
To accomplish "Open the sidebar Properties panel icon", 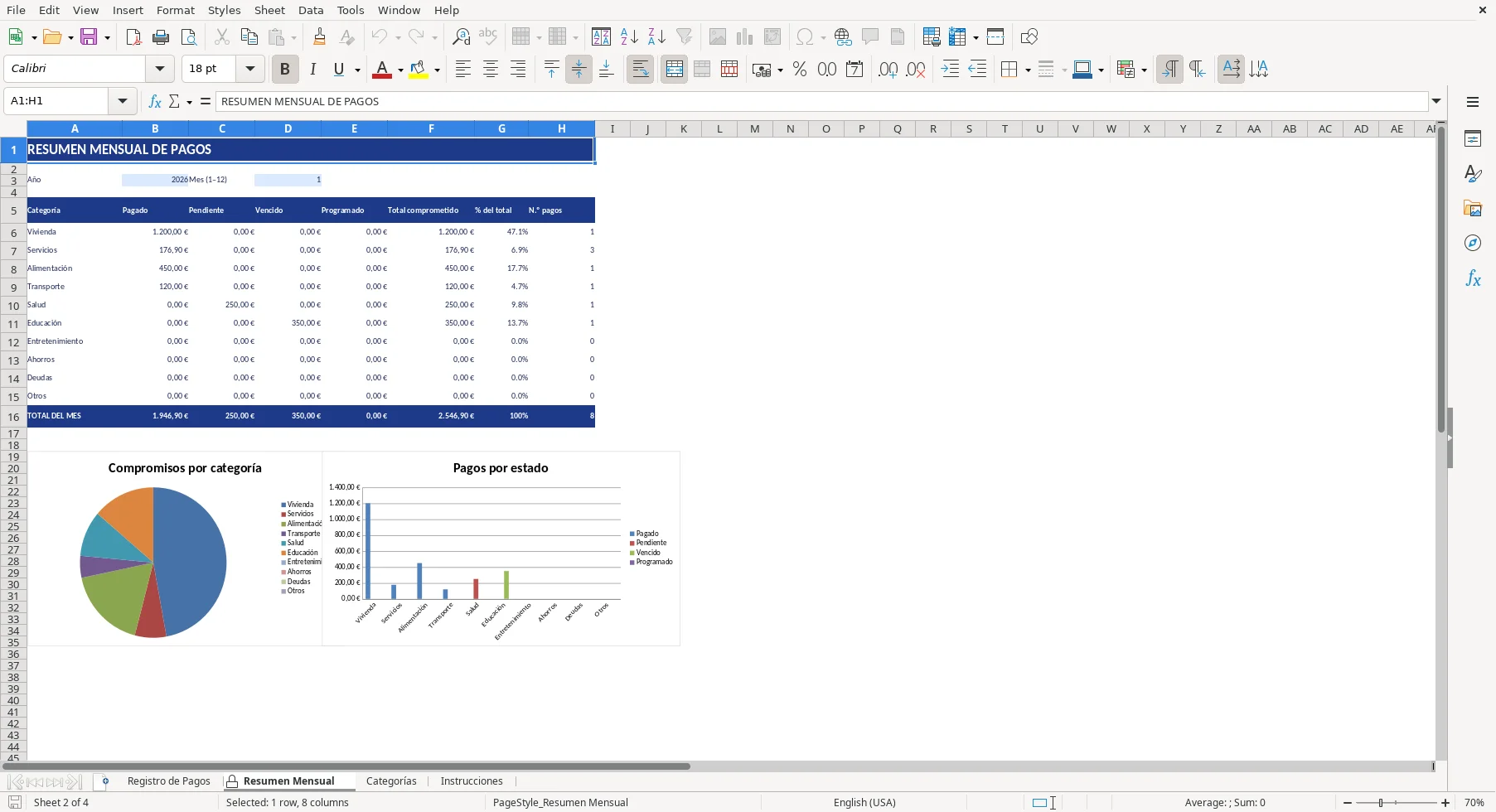I will point(1473,138).
